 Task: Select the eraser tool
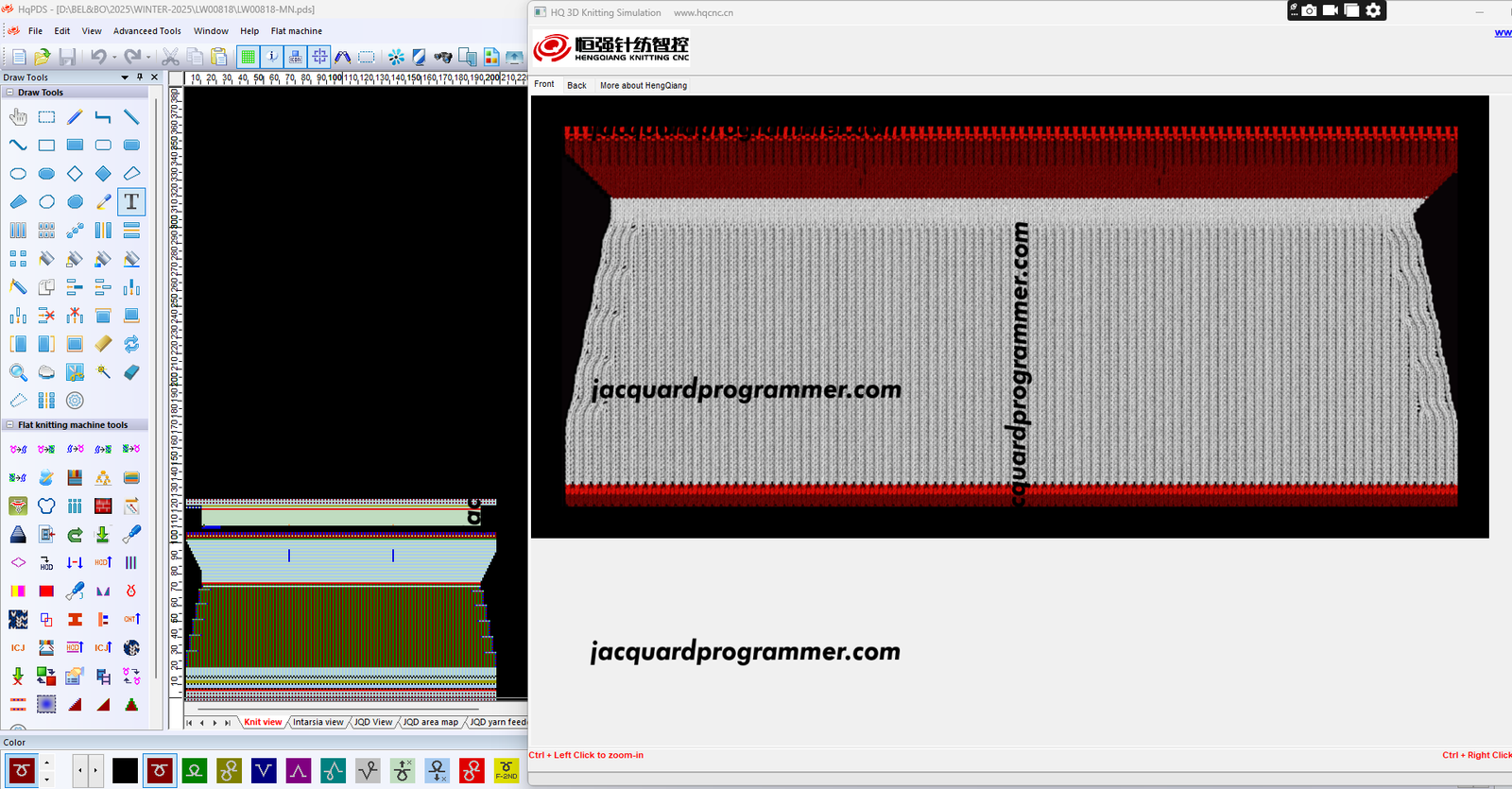(x=131, y=372)
